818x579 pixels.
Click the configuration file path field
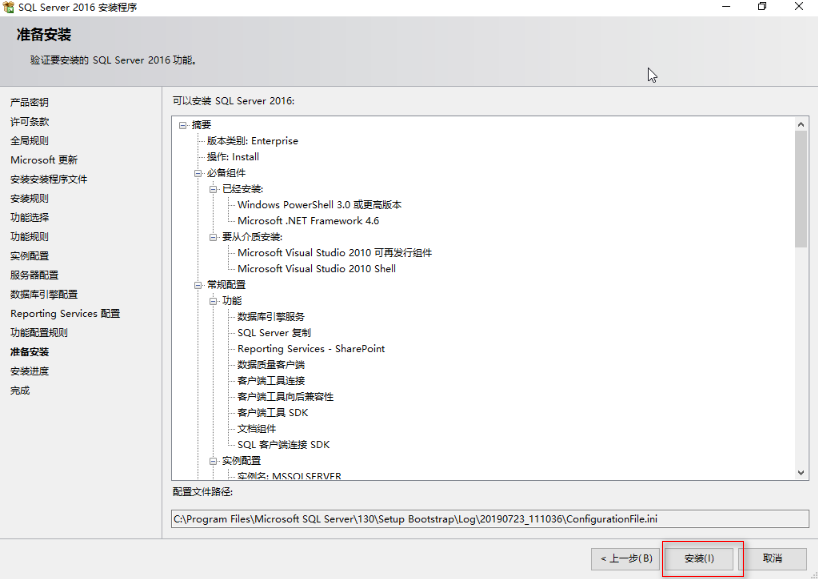(490, 519)
